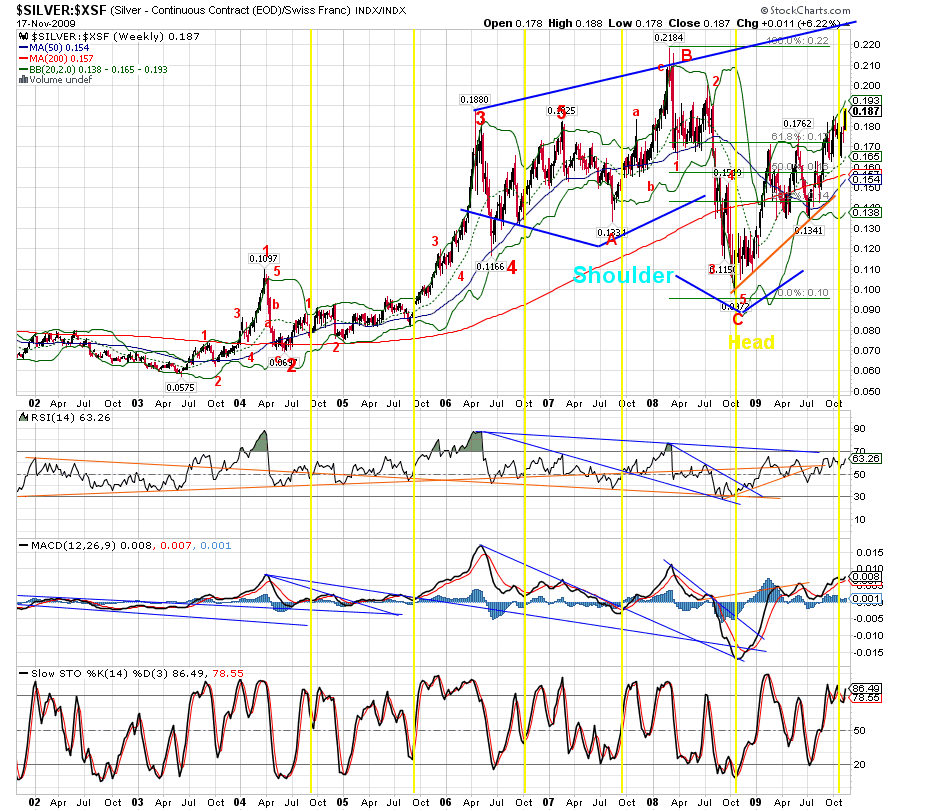Click the red MA(200) legend line marker

pos(24,58)
